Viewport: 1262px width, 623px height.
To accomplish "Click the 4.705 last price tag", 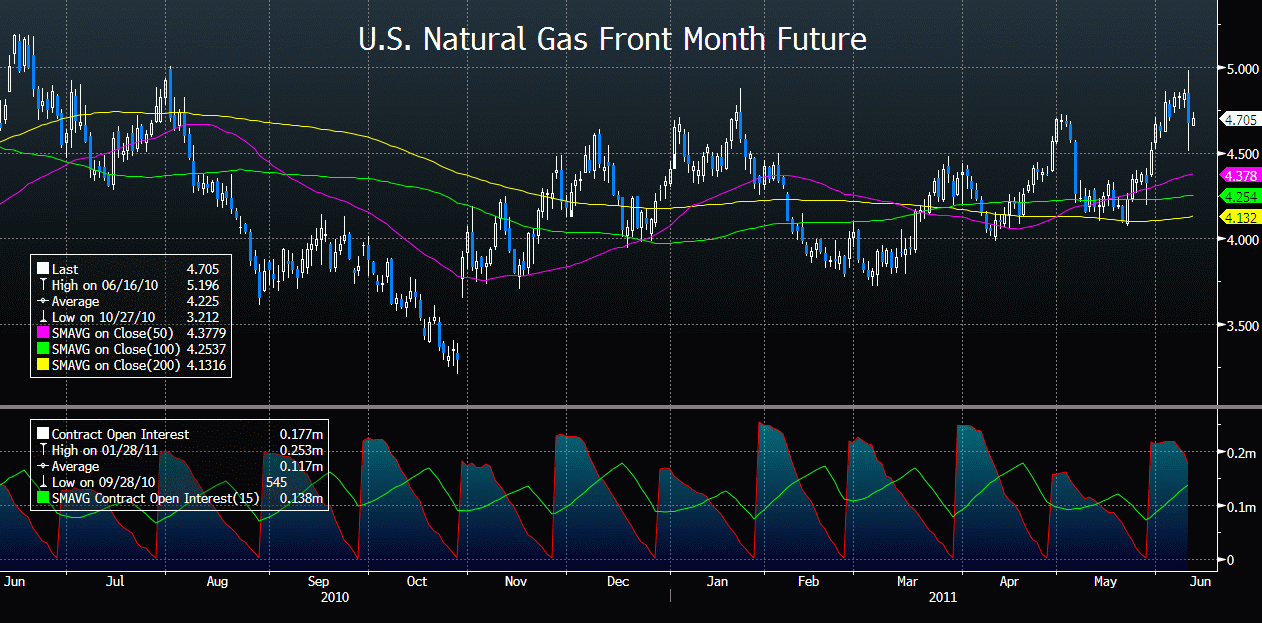I will click(1240, 120).
